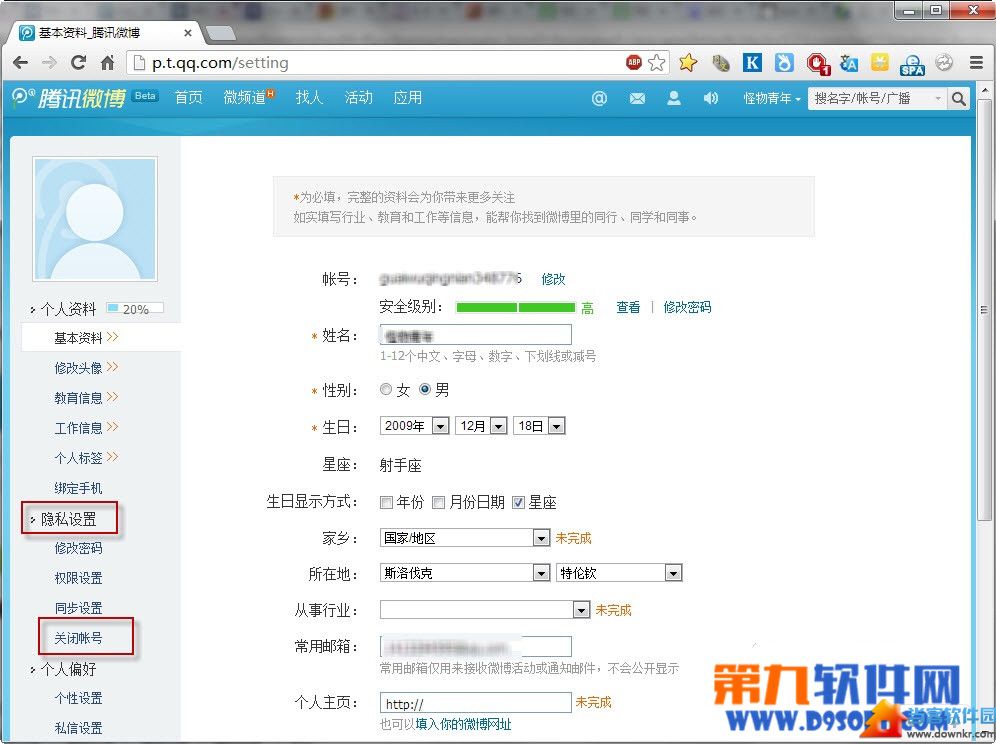Click the translate extension icon

click(849, 63)
